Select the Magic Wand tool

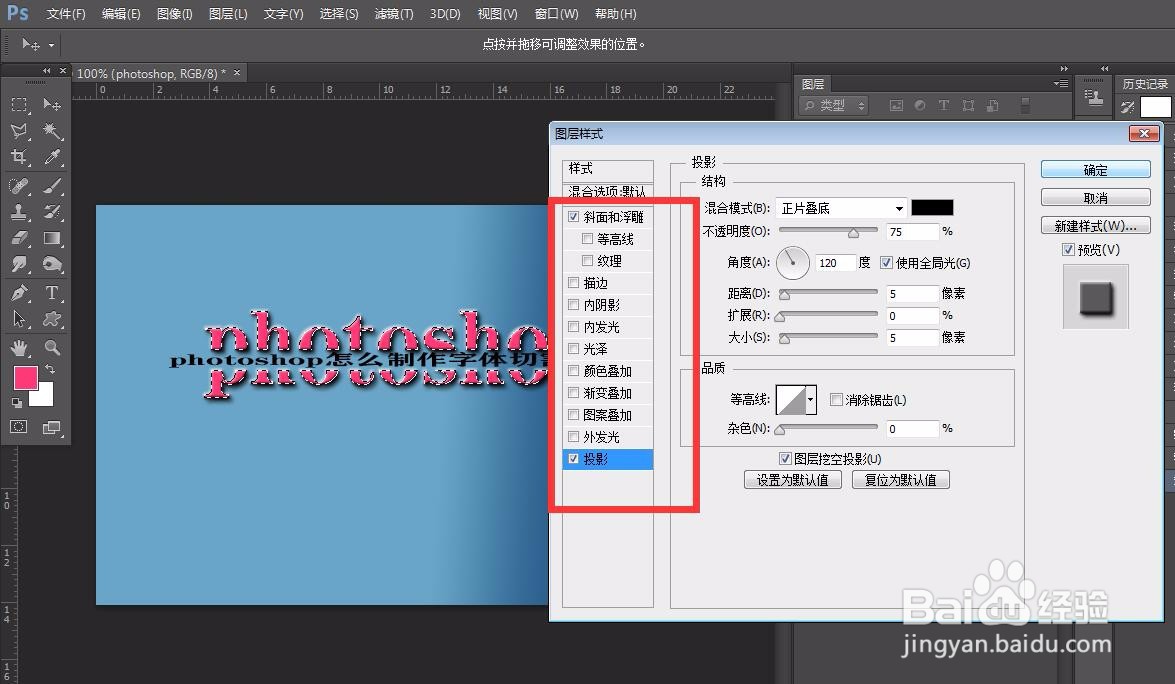52,131
